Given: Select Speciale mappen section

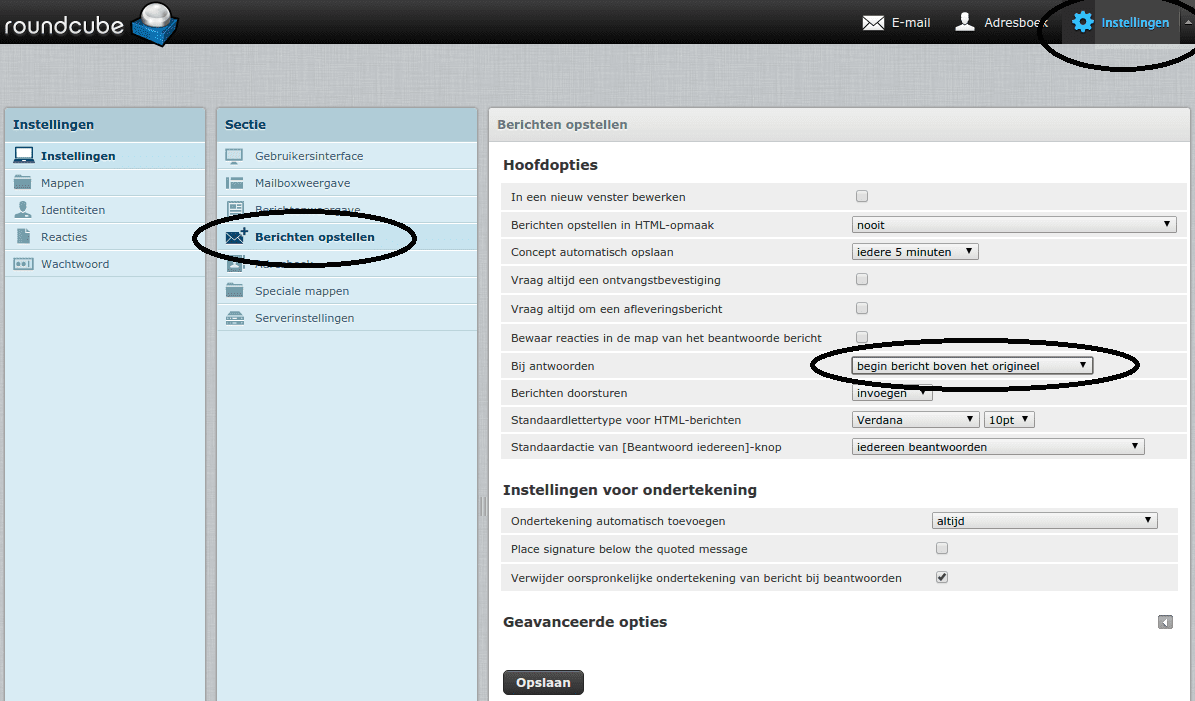Looking at the screenshot, I should pyautogui.click(x=301, y=291).
